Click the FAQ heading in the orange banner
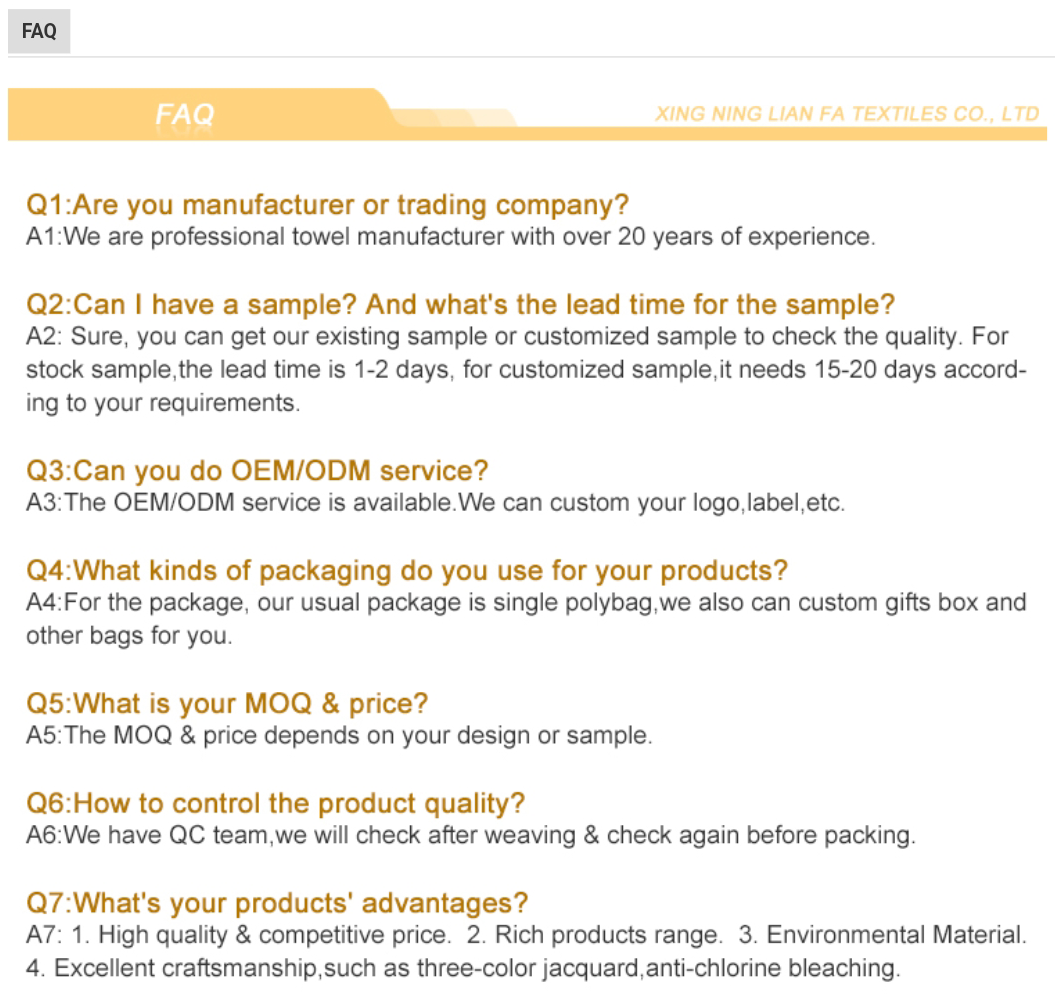 (x=185, y=114)
